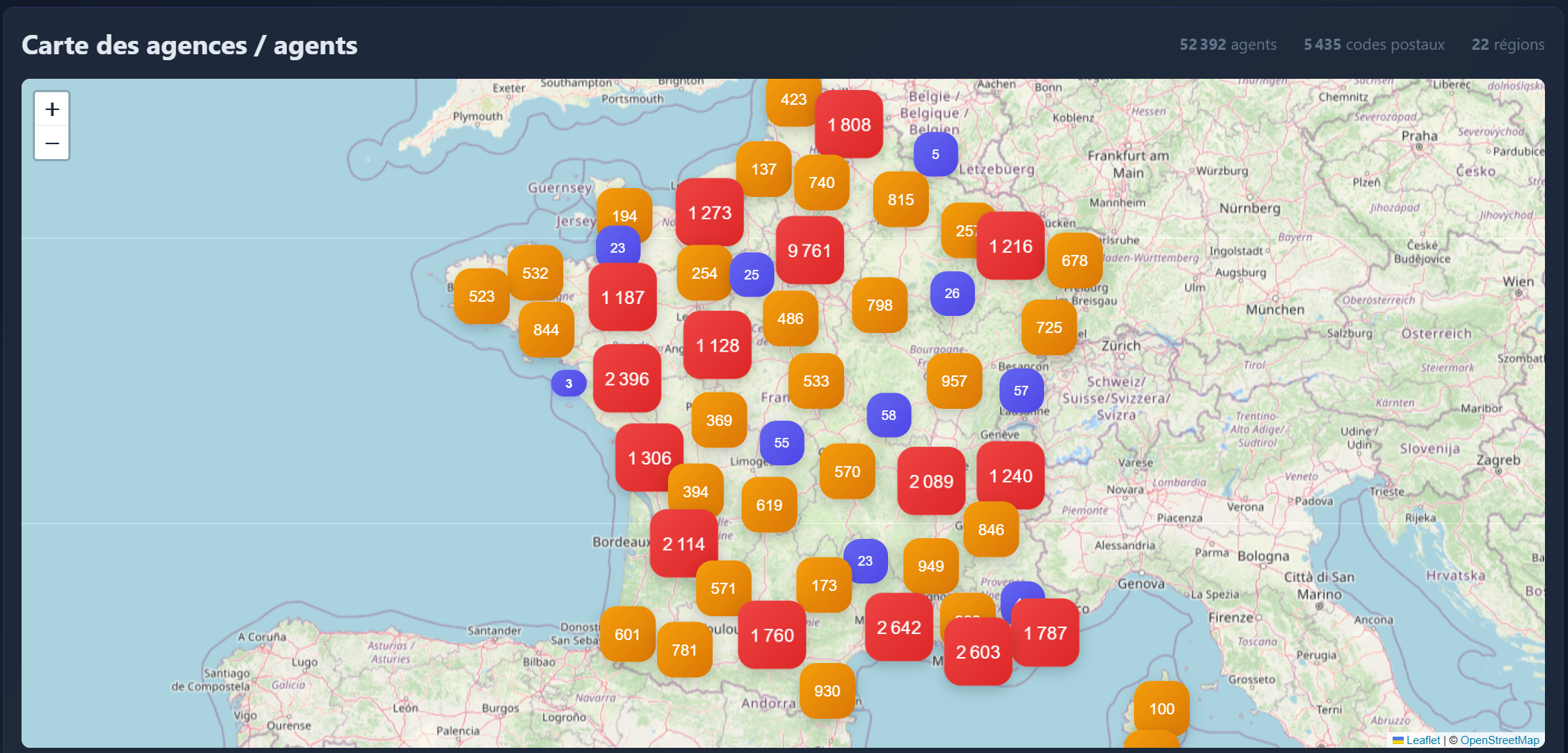The height and width of the screenshot is (753, 1568).
Task: Click the 22 régions indicator
Action: click(x=1507, y=45)
